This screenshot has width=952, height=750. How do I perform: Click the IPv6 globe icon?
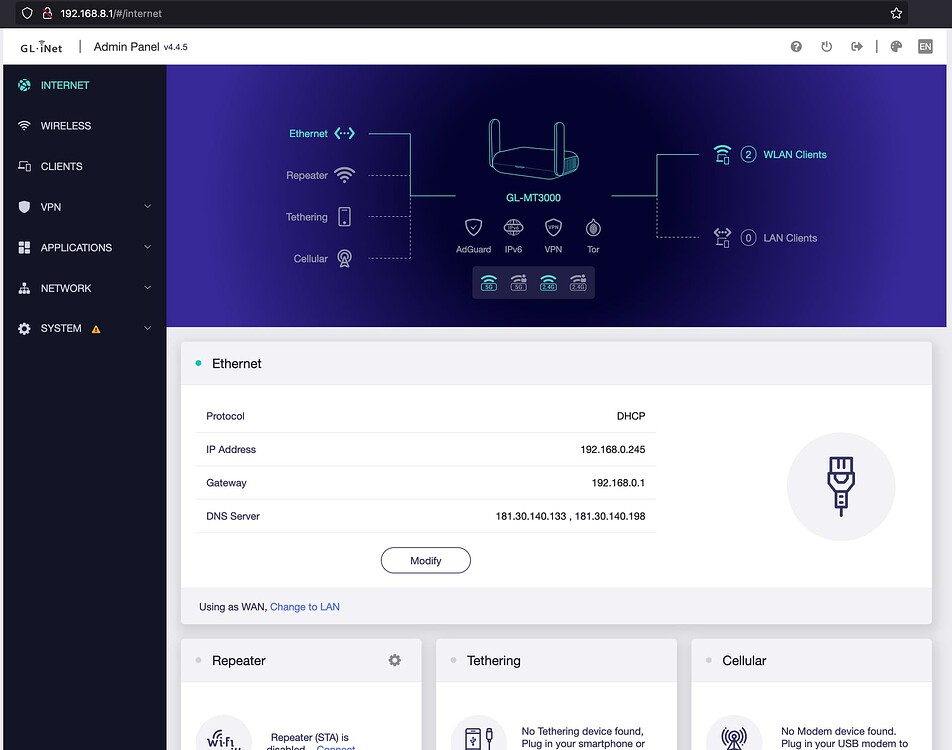513,228
